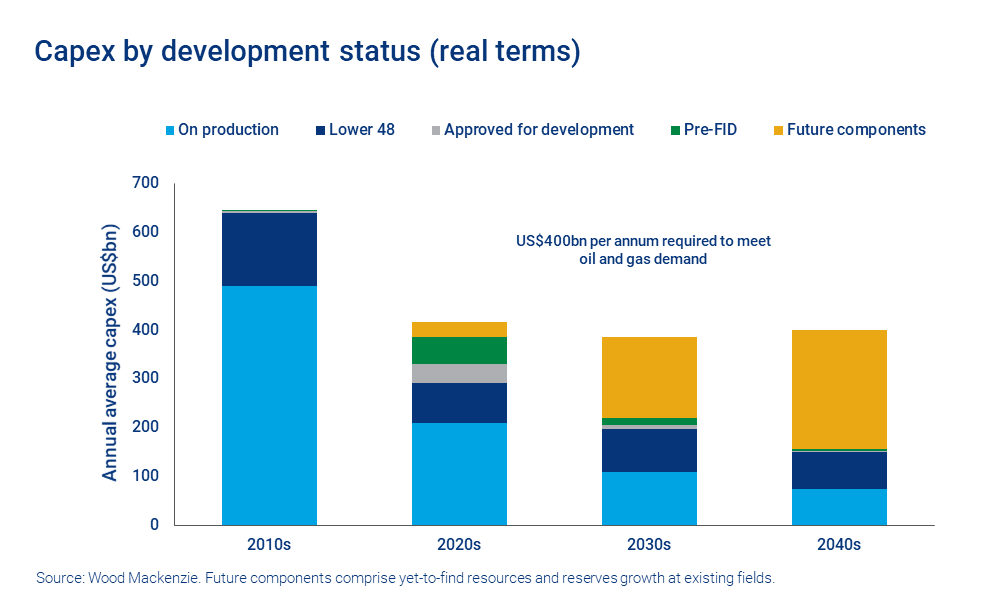This screenshot has height=600, width=1000.
Task: Click the US$400bn annotation text
Action: pyautogui.click(x=643, y=250)
